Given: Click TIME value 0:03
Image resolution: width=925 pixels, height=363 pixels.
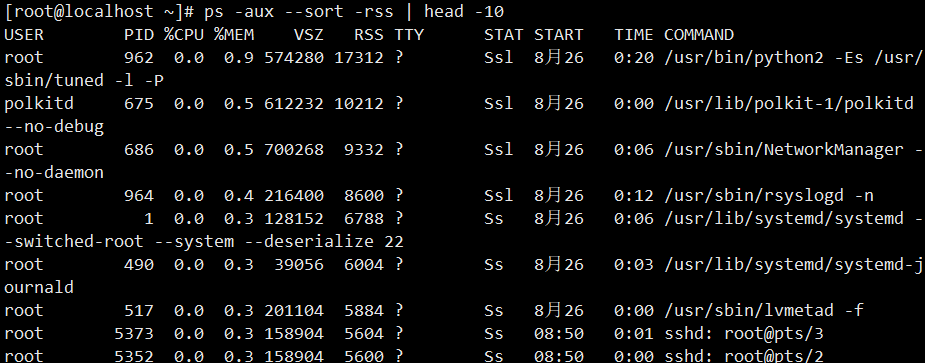Looking at the screenshot, I should 634,264.
